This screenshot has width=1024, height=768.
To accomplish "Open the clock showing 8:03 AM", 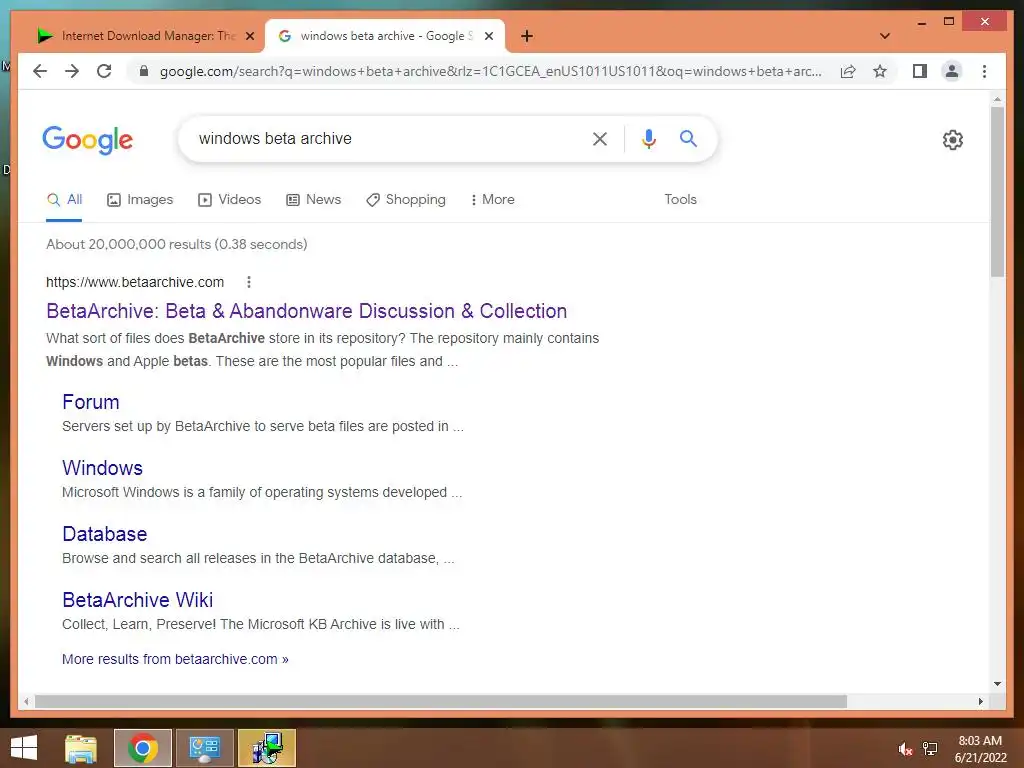I will [x=980, y=749].
